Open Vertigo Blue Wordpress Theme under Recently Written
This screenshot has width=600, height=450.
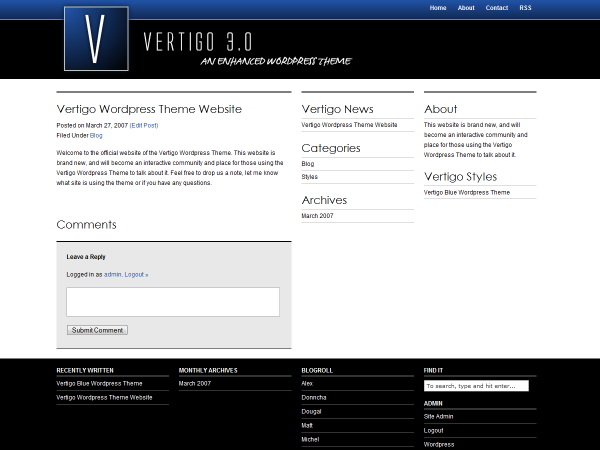pyautogui.click(x=99, y=383)
